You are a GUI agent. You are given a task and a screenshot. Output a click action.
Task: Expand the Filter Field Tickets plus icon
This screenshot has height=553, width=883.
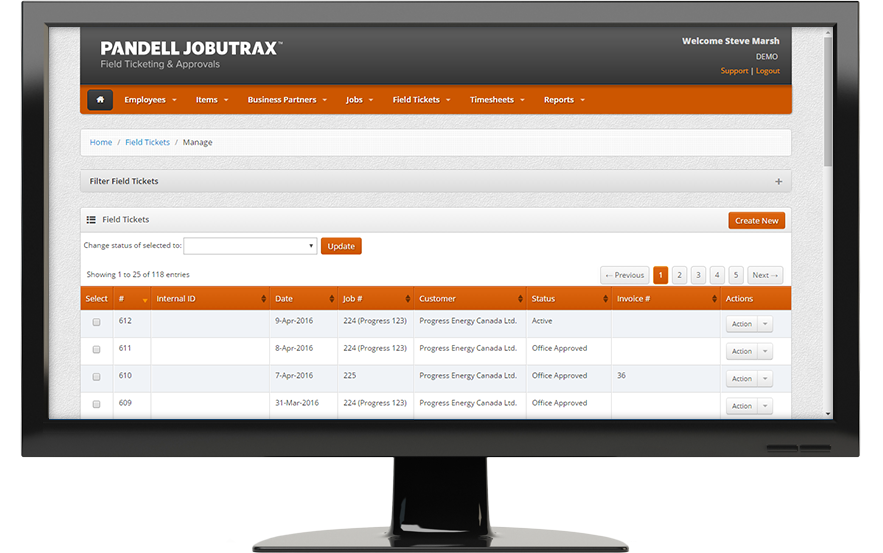tap(778, 181)
